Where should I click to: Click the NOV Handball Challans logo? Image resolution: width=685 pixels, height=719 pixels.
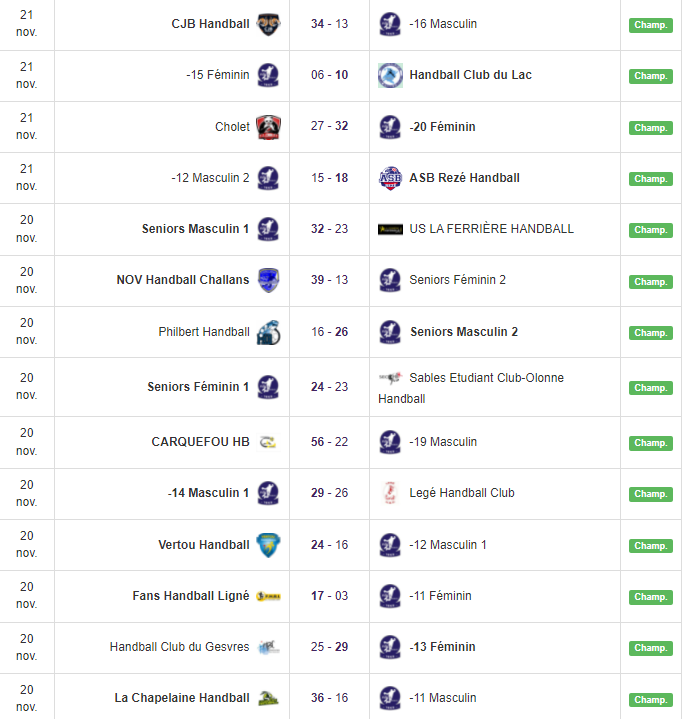[x=268, y=280]
